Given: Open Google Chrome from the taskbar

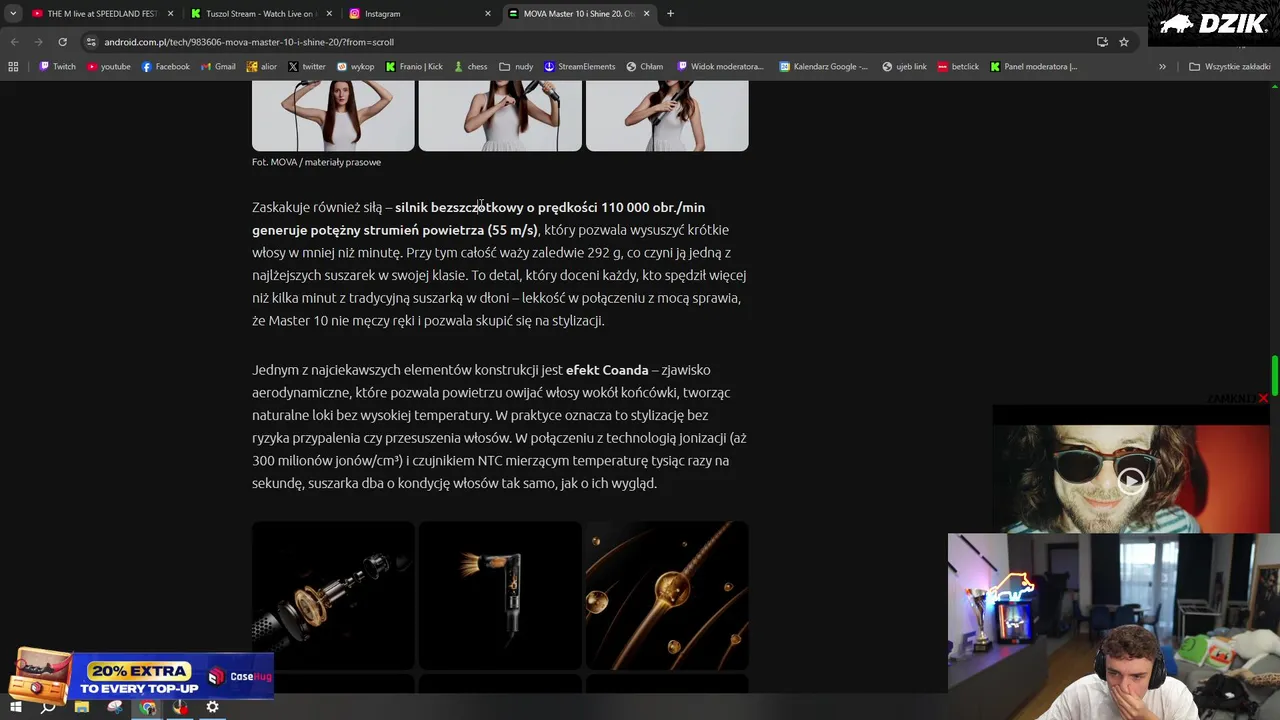Looking at the screenshot, I should 148,707.
